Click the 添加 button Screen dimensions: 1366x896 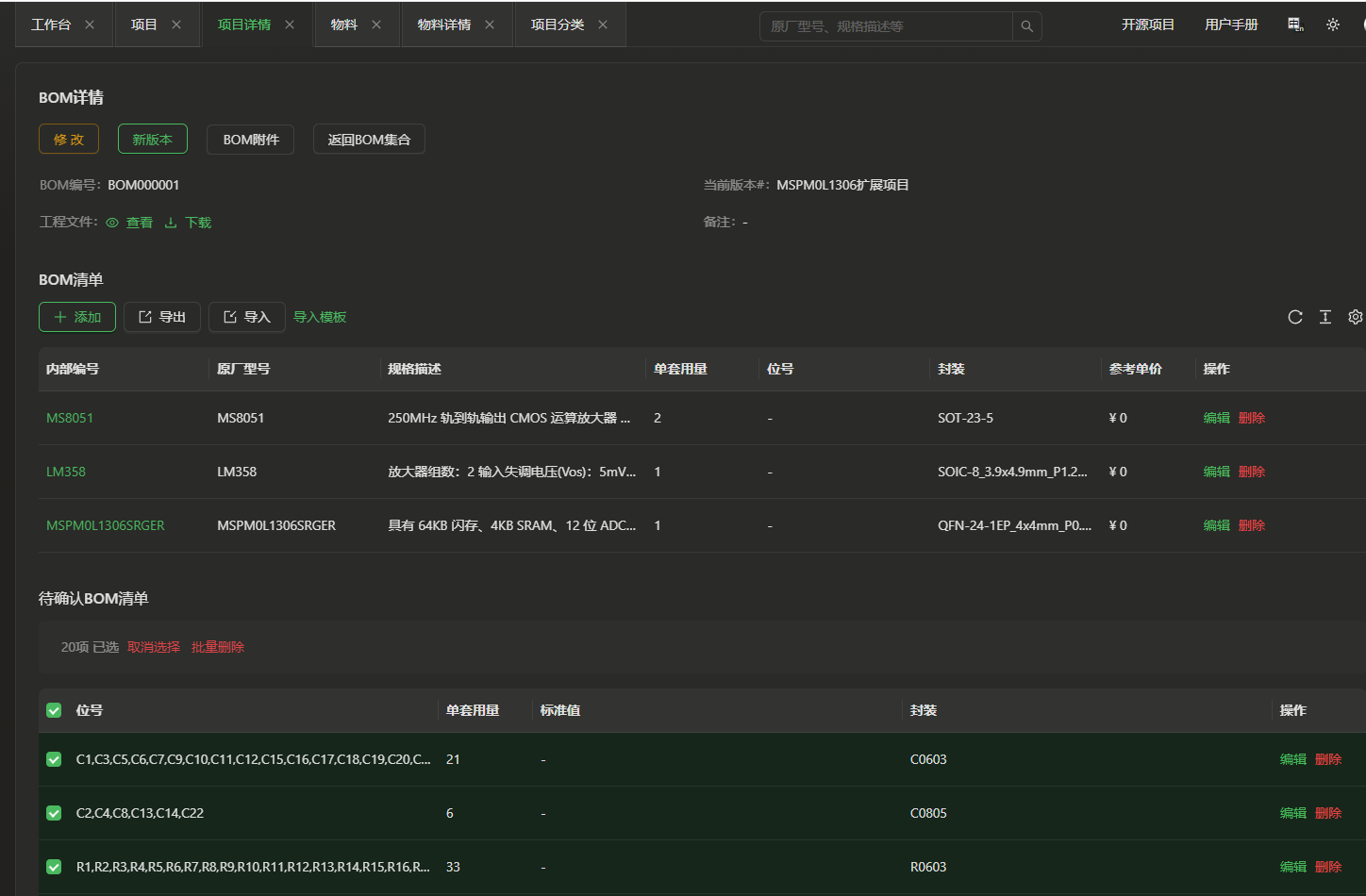tap(77, 317)
